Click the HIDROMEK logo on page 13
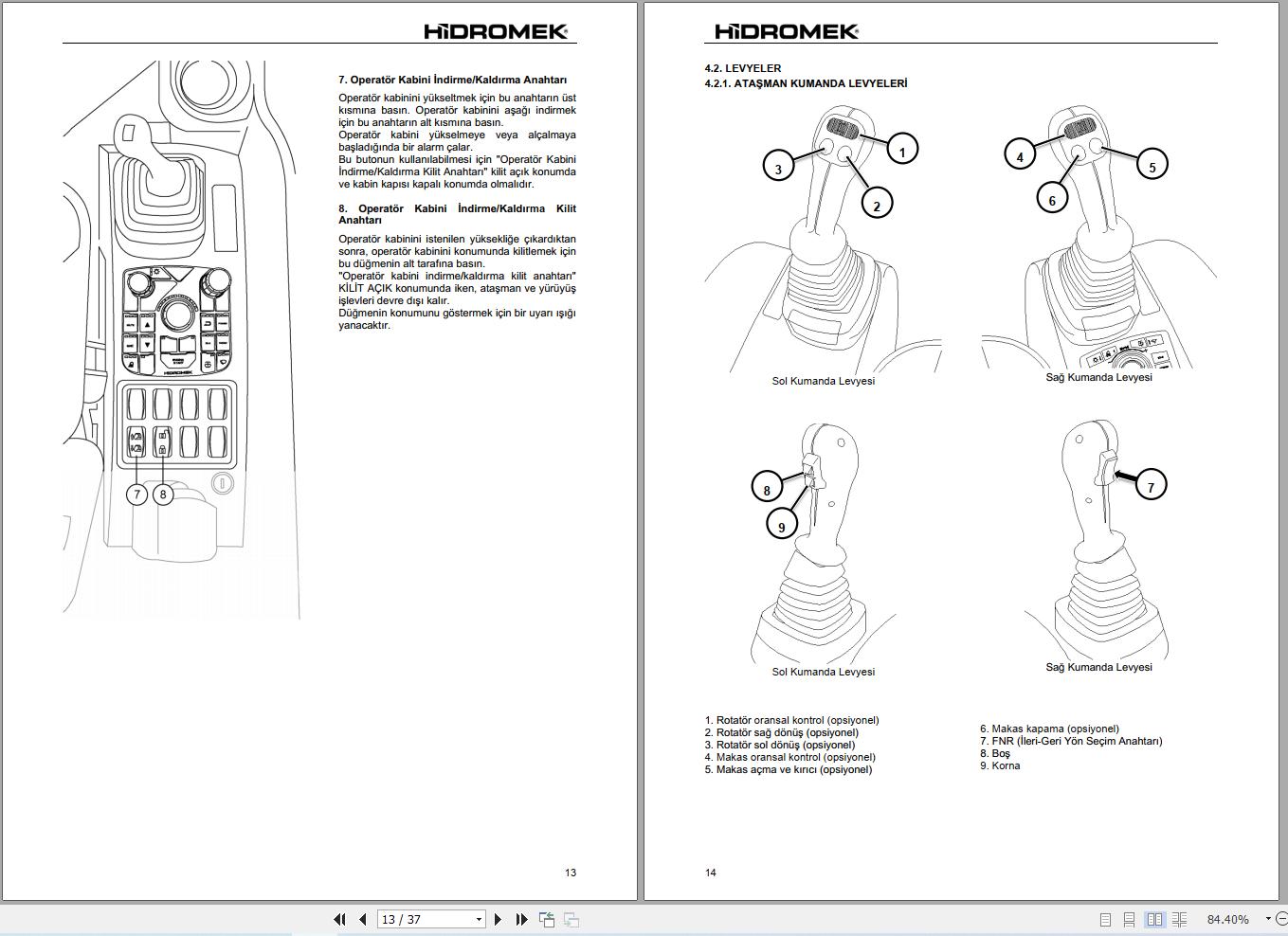The height and width of the screenshot is (936, 1288). pyautogui.click(x=496, y=31)
